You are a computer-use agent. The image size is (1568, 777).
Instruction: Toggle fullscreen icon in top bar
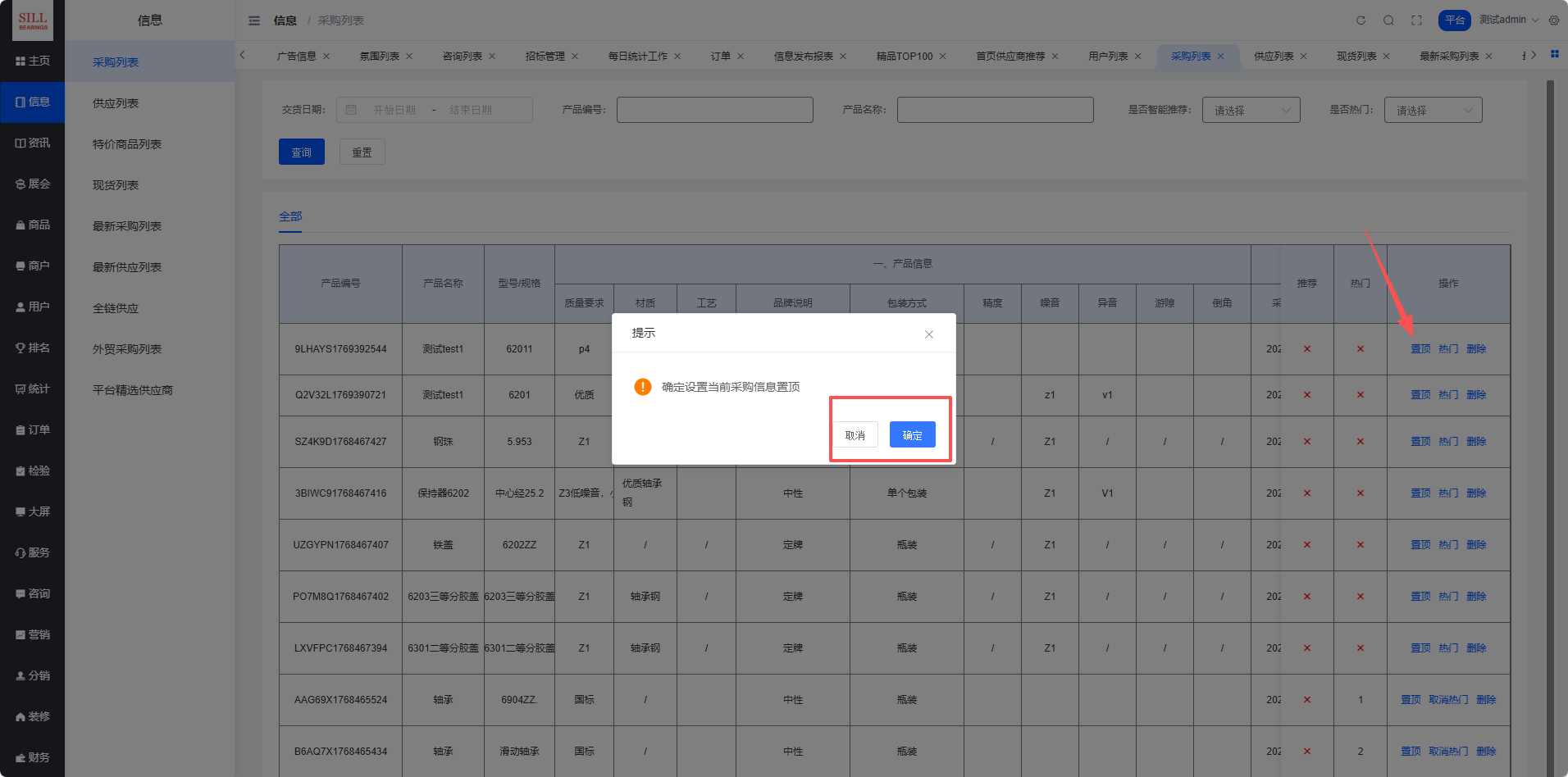click(x=1416, y=20)
